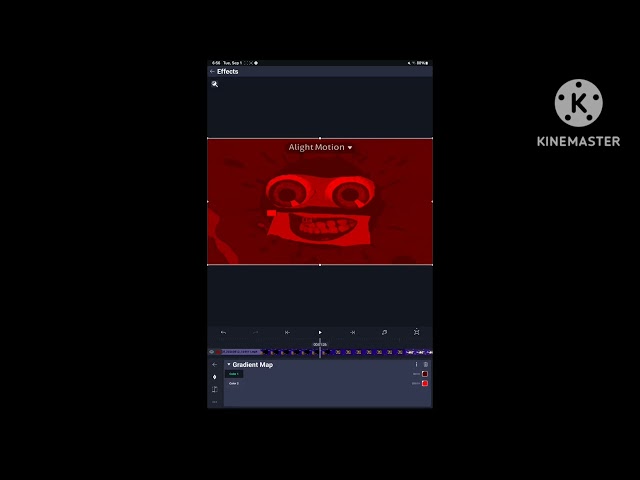Collapse the Gradient Map effect section
Image resolution: width=640 pixels, height=480 pixels.
coord(229,364)
